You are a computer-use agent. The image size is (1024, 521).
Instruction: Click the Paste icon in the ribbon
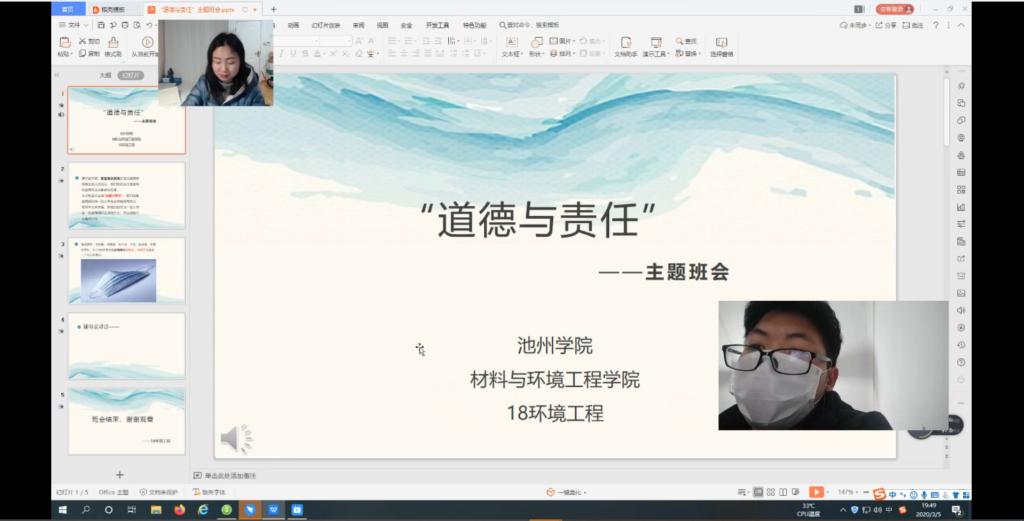pos(64,43)
